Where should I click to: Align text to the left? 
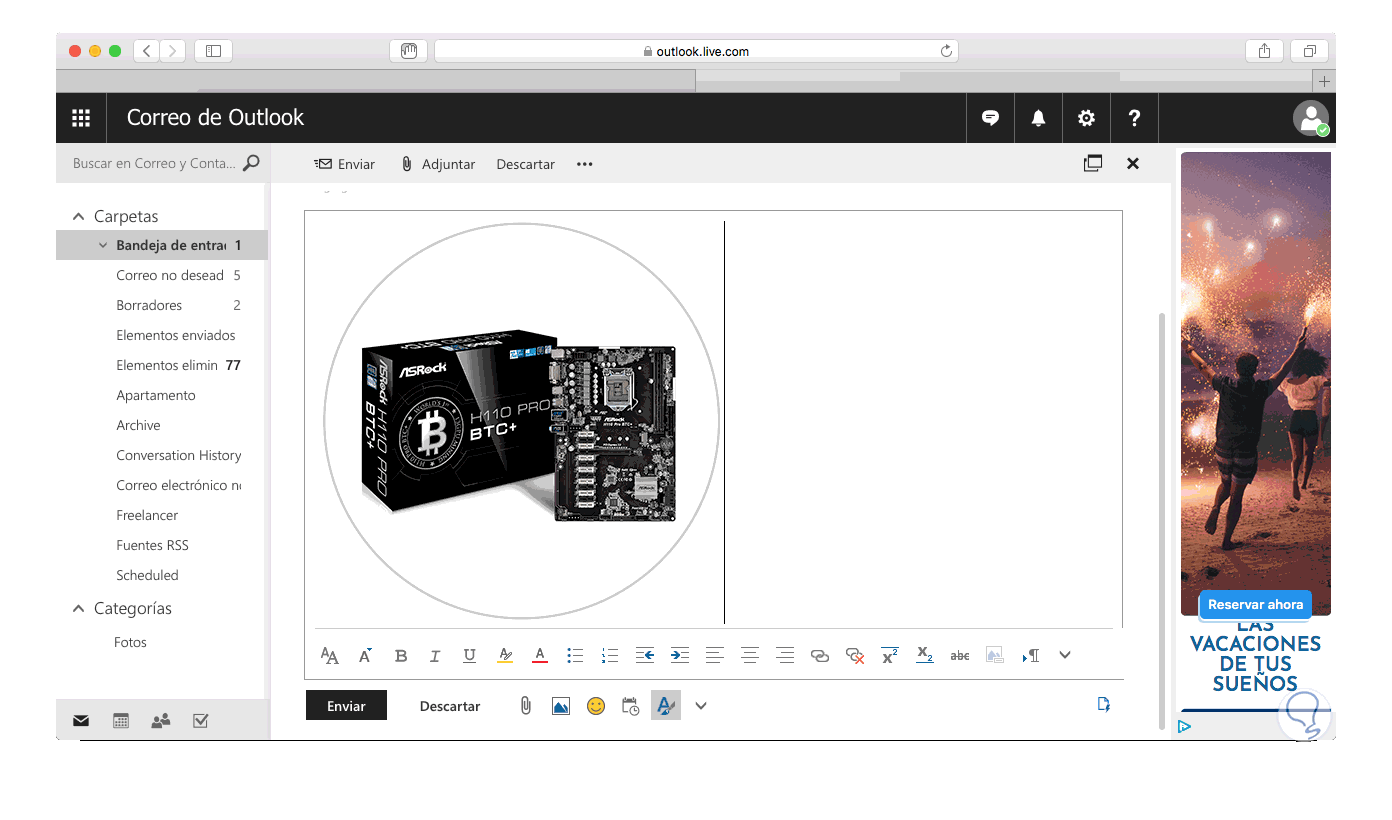714,656
